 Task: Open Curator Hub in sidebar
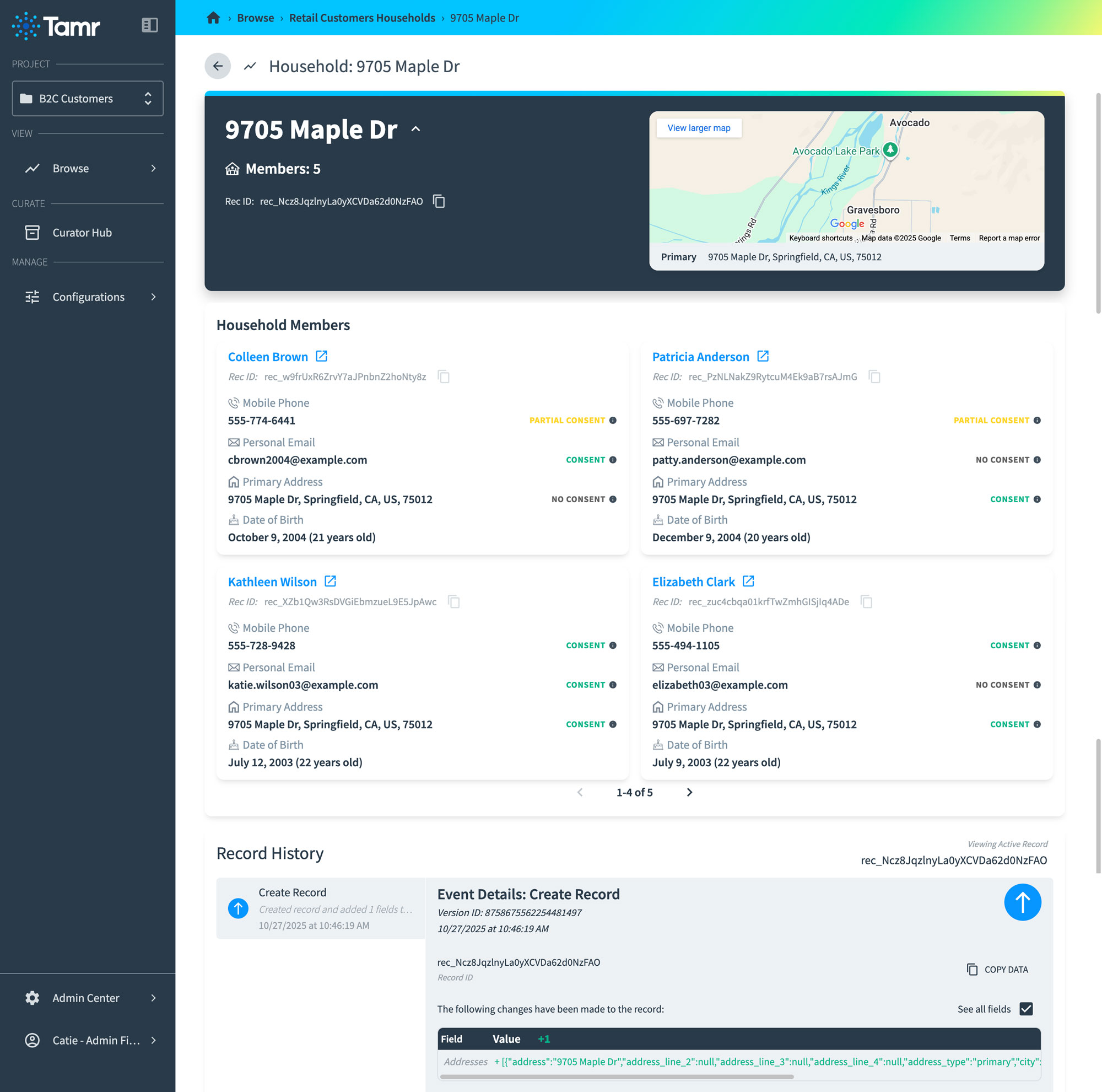pyautogui.click(x=82, y=233)
